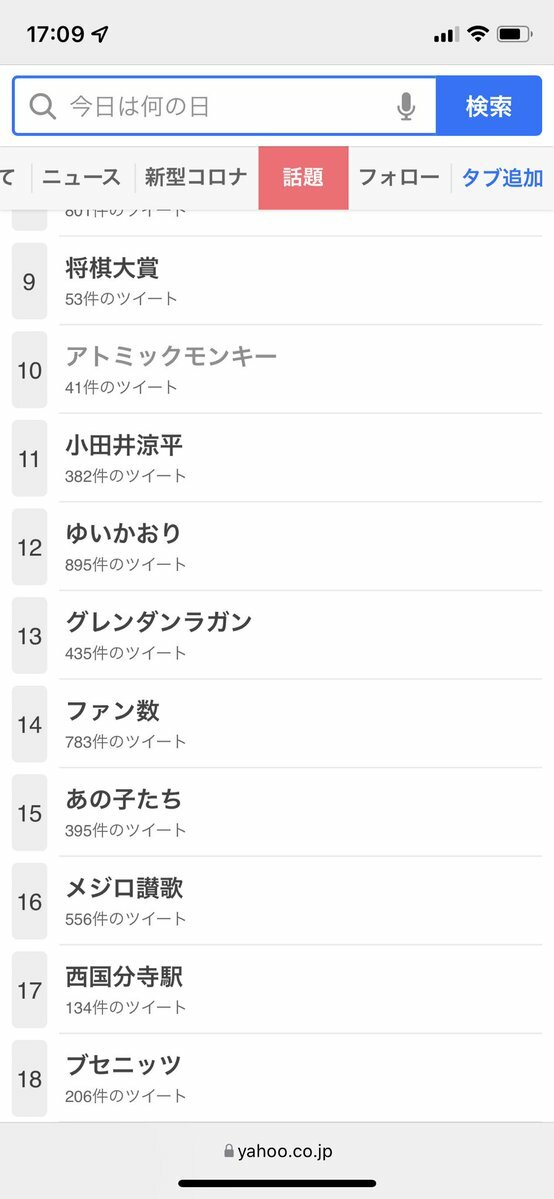The image size is (554, 1199).
Task: Tap the magnifying glass search icon
Action: [x=43, y=106]
